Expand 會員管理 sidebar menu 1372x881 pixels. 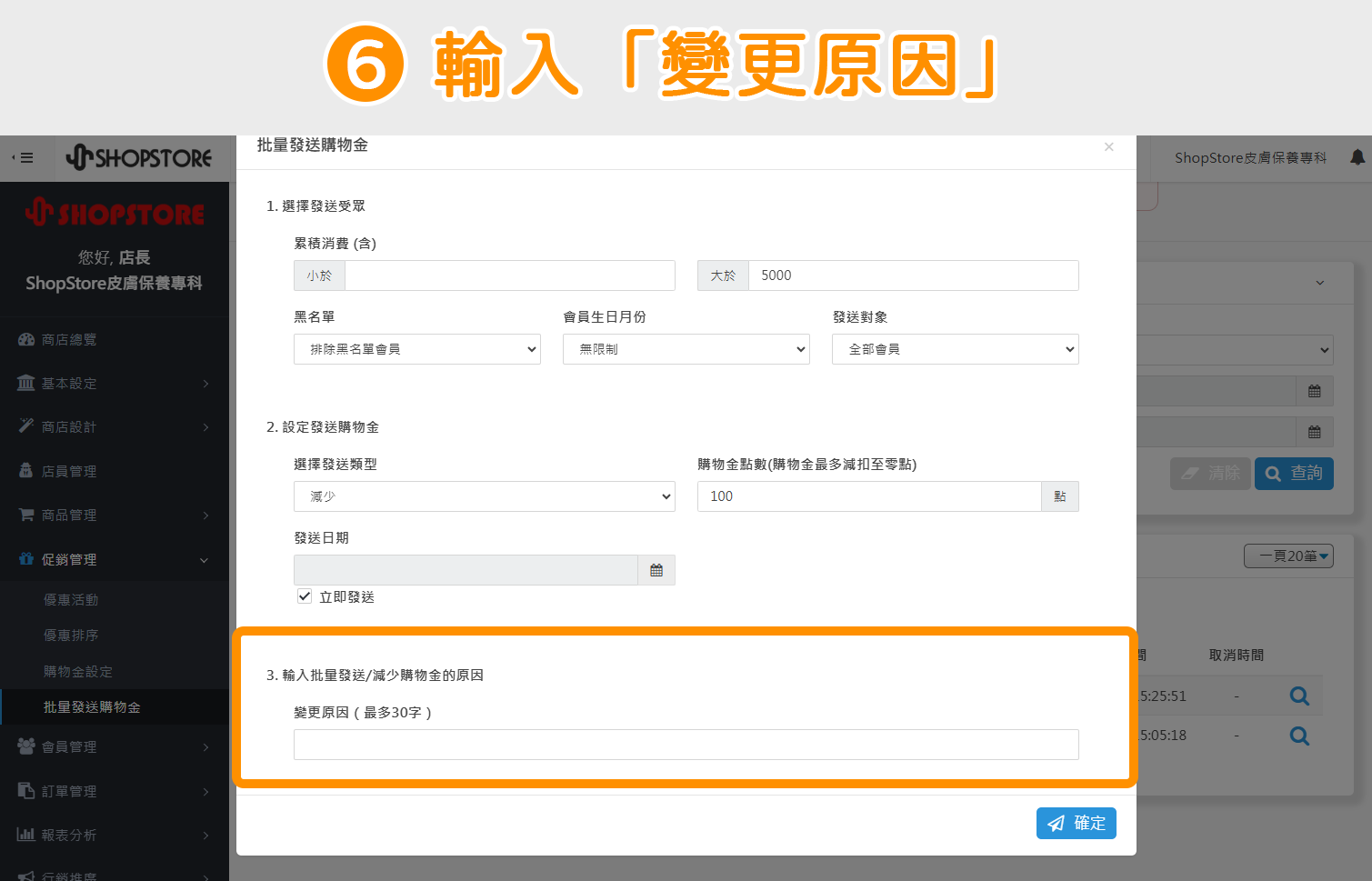[x=115, y=746]
